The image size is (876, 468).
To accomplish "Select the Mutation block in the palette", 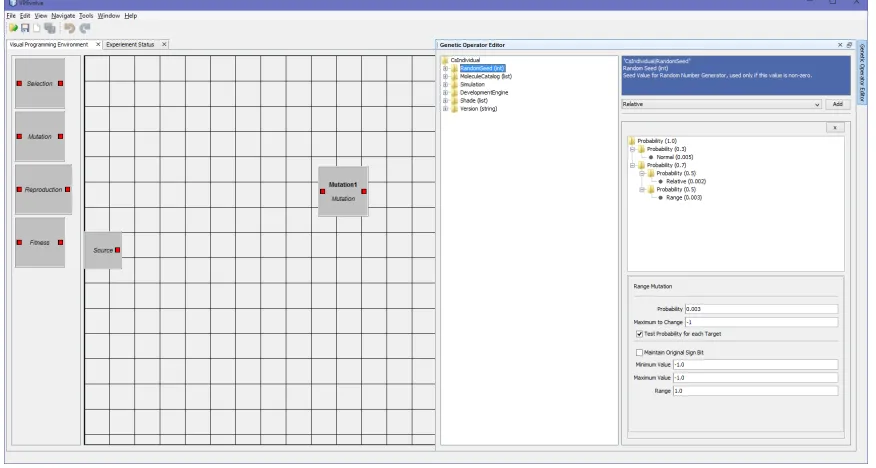I will click(x=40, y=136).
